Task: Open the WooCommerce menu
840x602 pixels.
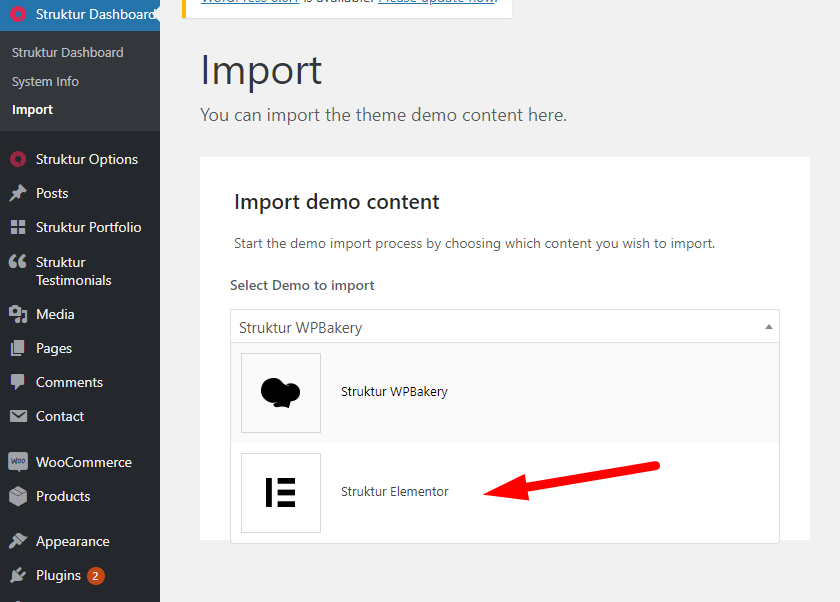Action: [x=80, y=462]
